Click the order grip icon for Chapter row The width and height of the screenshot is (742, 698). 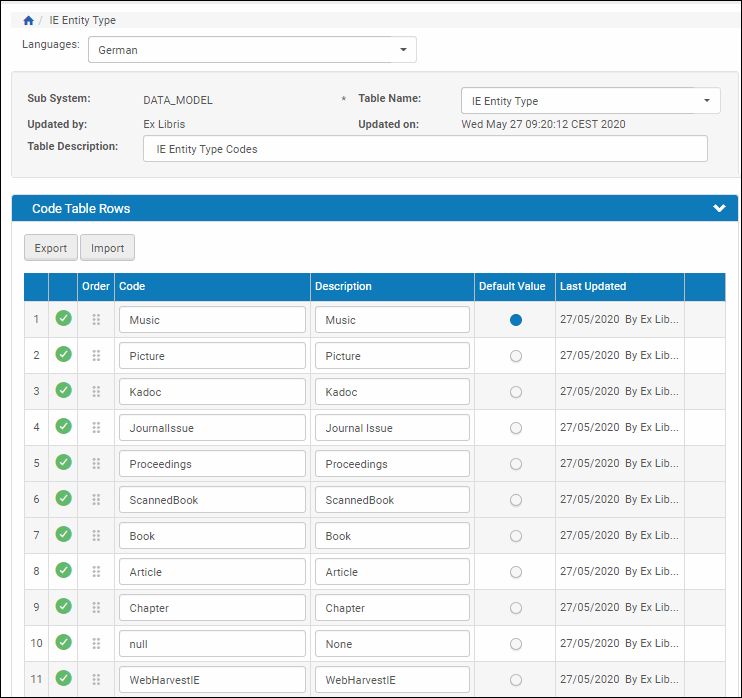[96, 608]
